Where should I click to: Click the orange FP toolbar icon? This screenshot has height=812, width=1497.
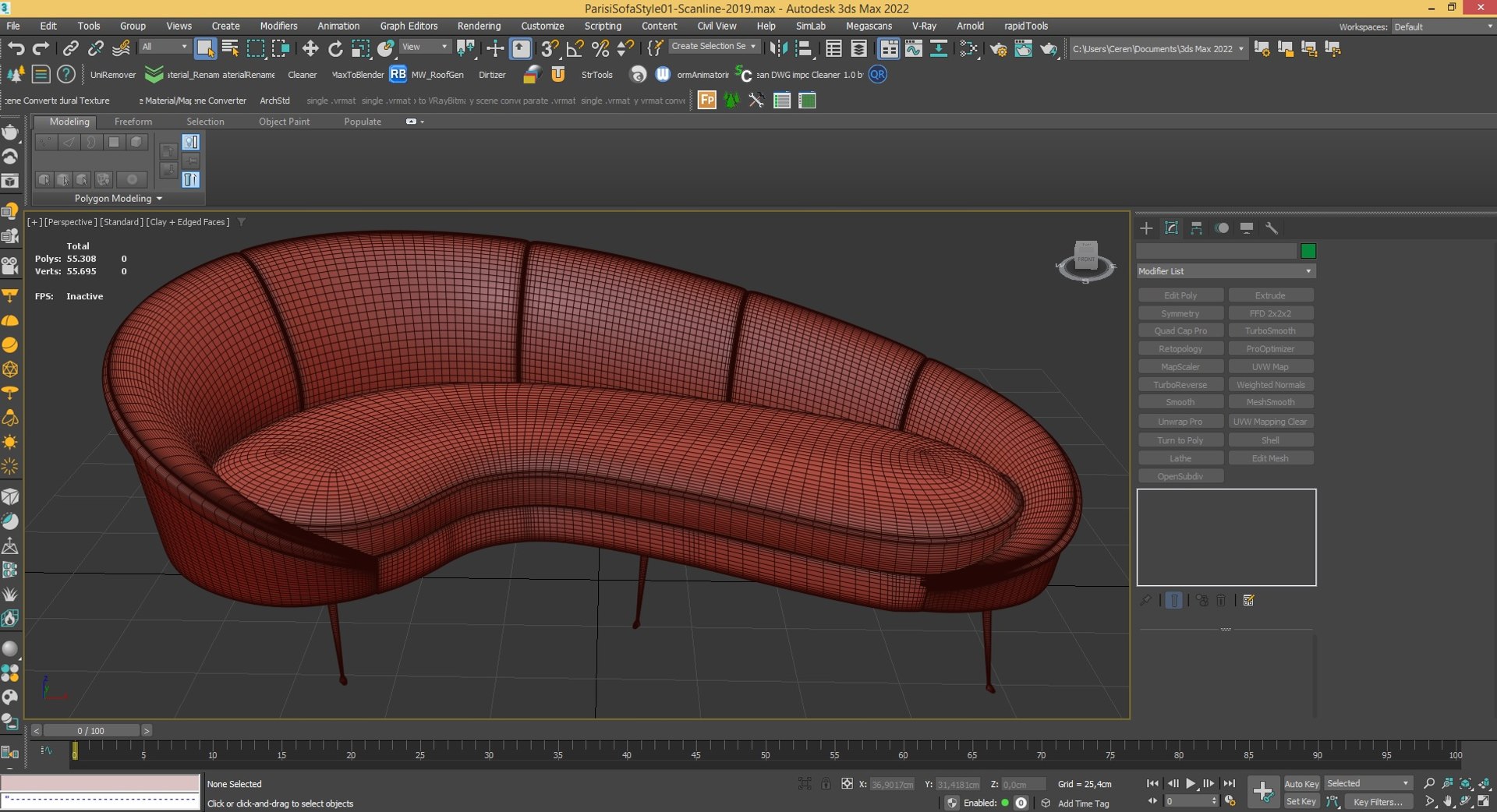(x=706, y=100)
